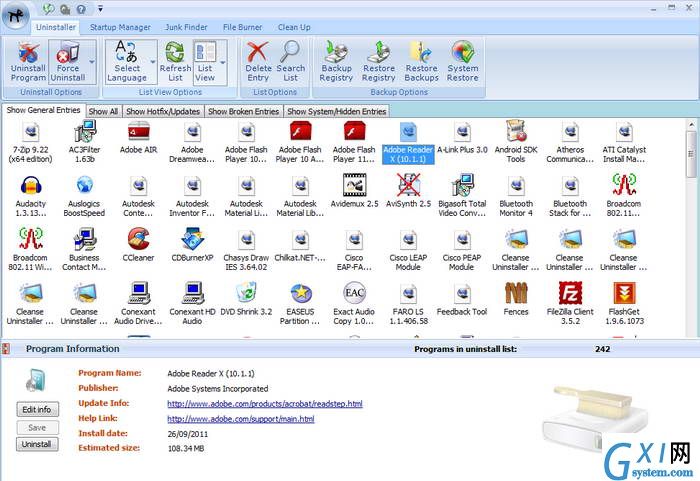Select the ATI Catalyst Install Manager entry

624,142
